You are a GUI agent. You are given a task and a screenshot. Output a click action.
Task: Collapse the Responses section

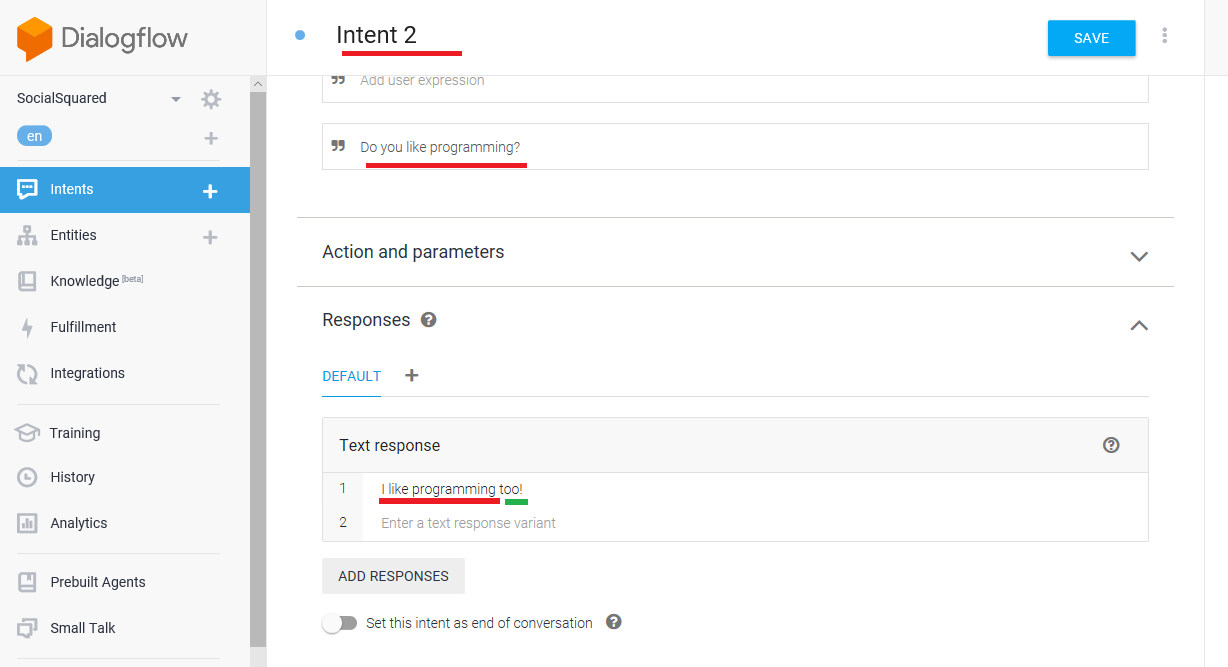(x=1138, y=325)
